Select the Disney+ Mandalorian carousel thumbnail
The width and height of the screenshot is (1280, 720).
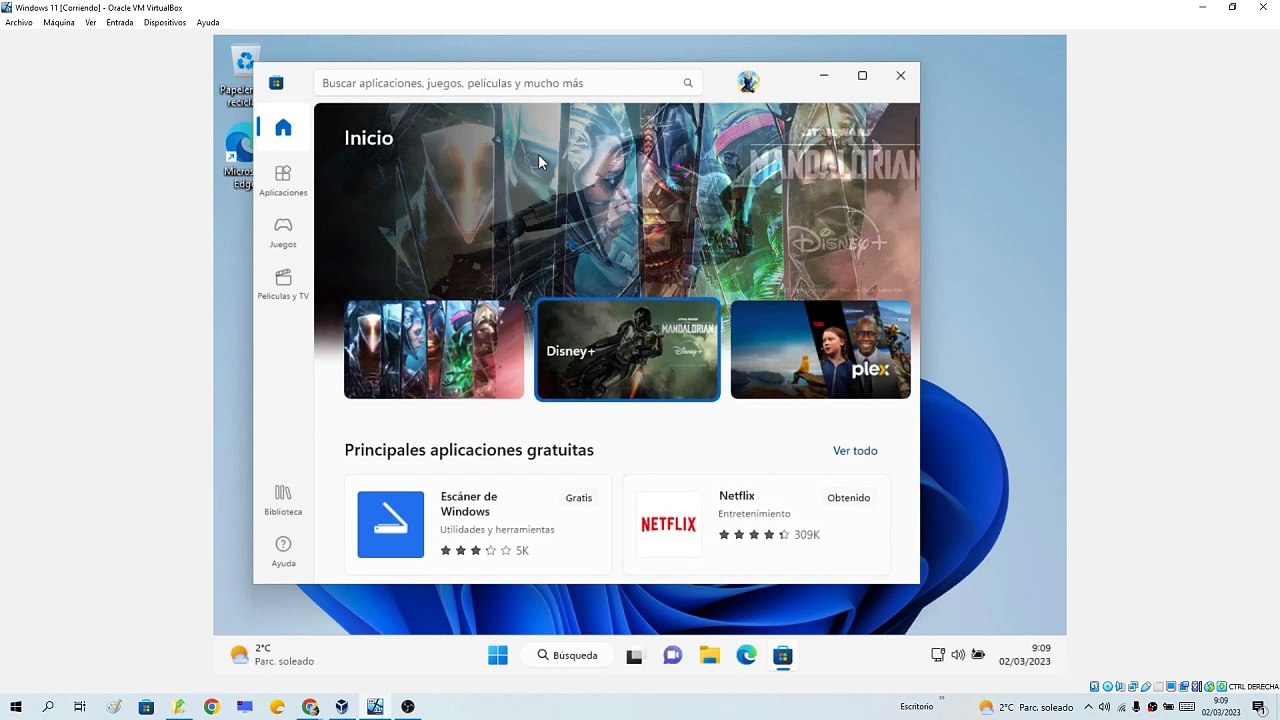coord(628,349)
